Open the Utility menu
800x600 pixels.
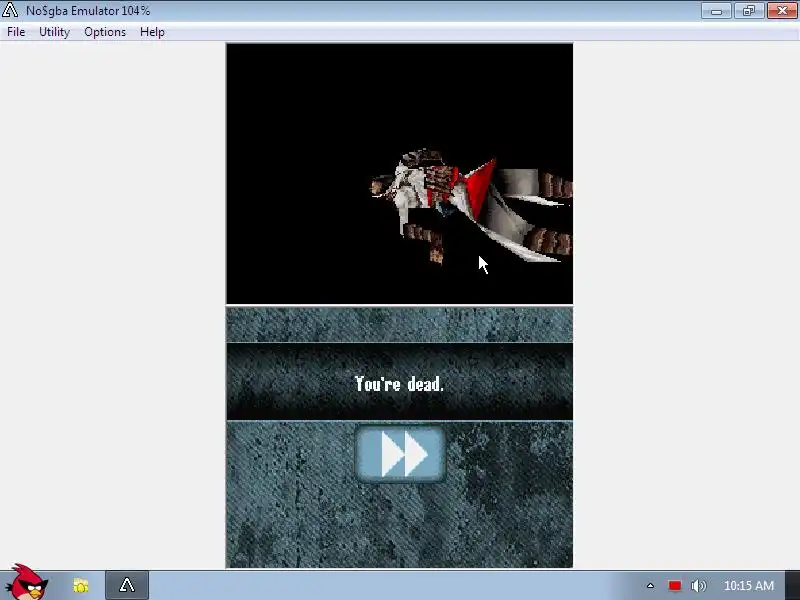pyautogui.click(x=54, y=32)
